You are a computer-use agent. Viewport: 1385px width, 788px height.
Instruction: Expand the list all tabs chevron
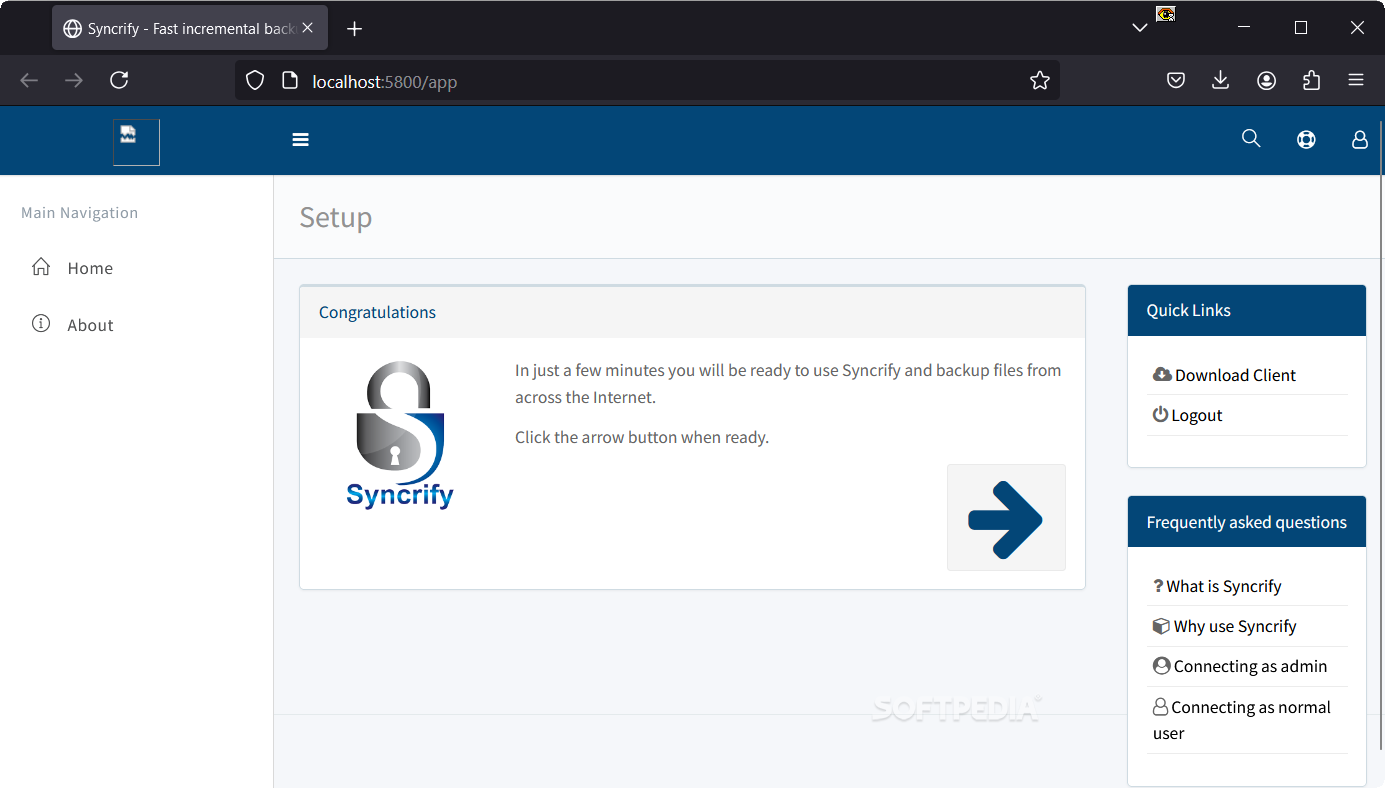1140,28
